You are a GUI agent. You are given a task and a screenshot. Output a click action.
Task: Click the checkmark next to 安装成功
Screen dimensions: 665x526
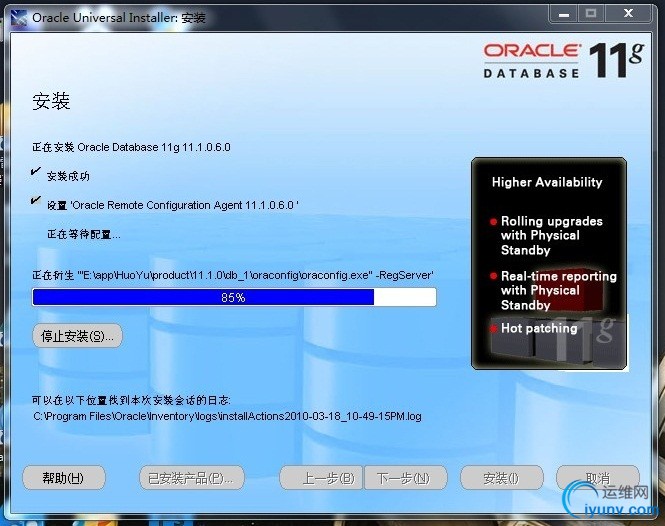tap(36, 172)
